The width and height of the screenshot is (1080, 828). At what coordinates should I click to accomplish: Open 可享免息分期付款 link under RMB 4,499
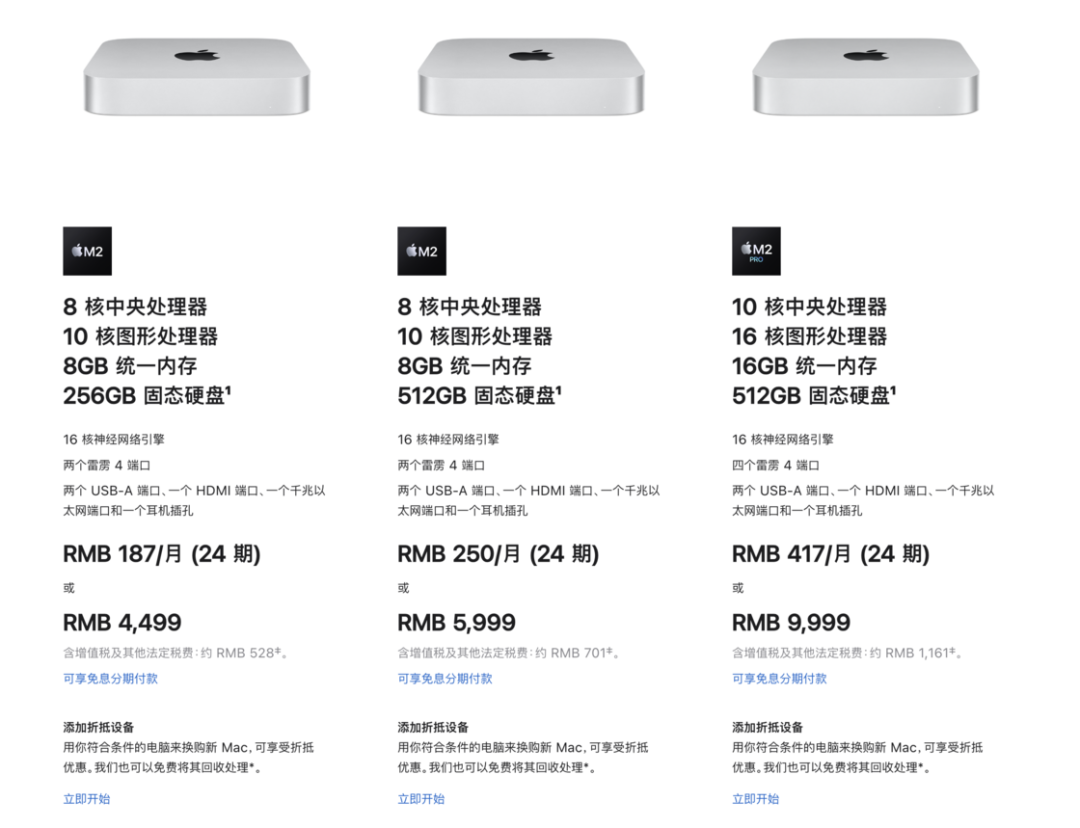[x=110, y=679]
